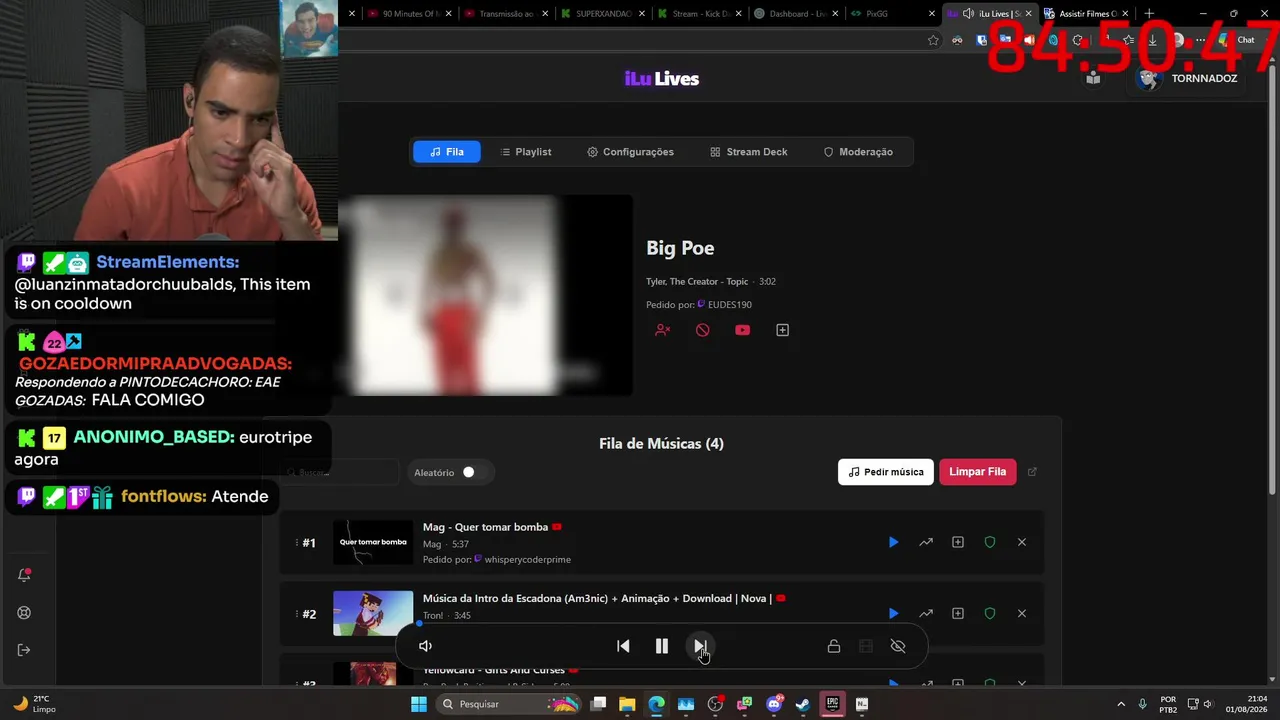Pause the current song
1280x720 pixels.
click(662, 646)
